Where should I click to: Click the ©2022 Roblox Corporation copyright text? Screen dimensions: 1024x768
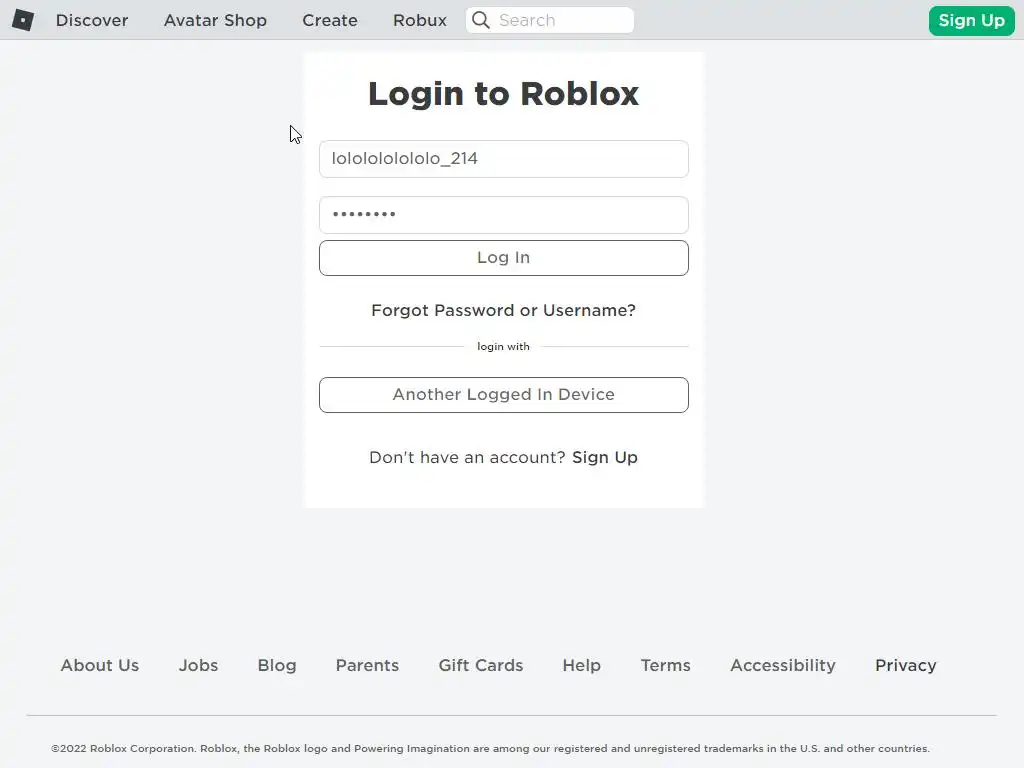coord(490,748)
